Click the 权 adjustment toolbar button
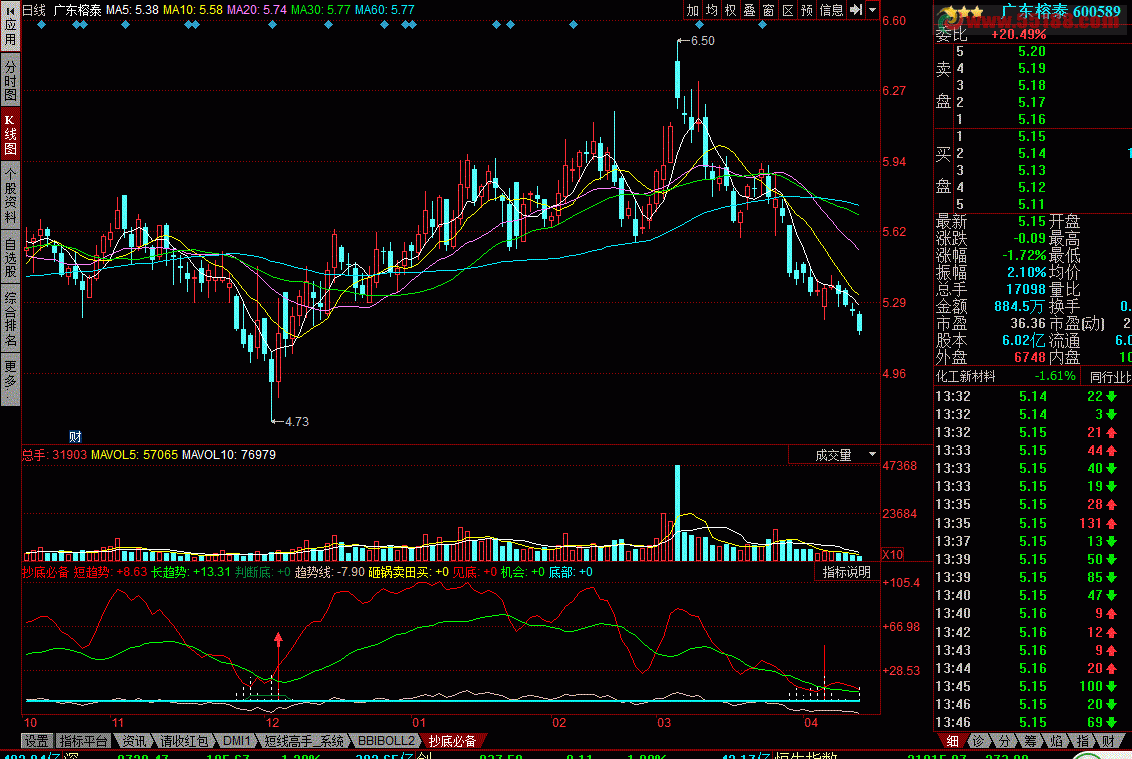Viewport: 1132px width, 759px height. pyautogui.click(x=731, y=10)
